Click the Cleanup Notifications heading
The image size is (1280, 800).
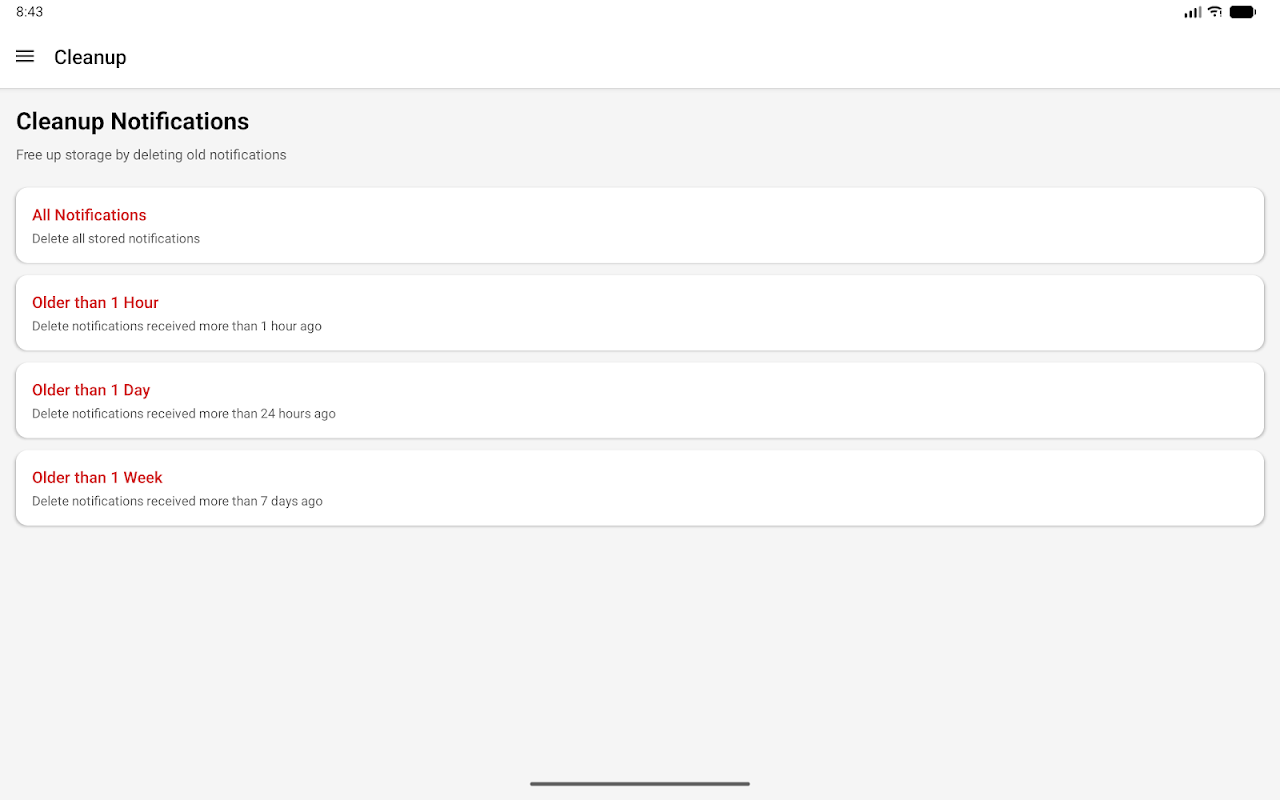[132, 121]
